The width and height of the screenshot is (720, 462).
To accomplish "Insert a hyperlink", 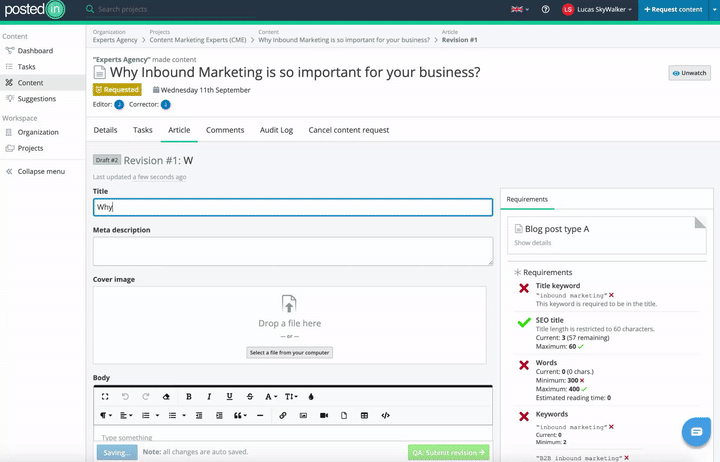I will (x=283, y=415).
